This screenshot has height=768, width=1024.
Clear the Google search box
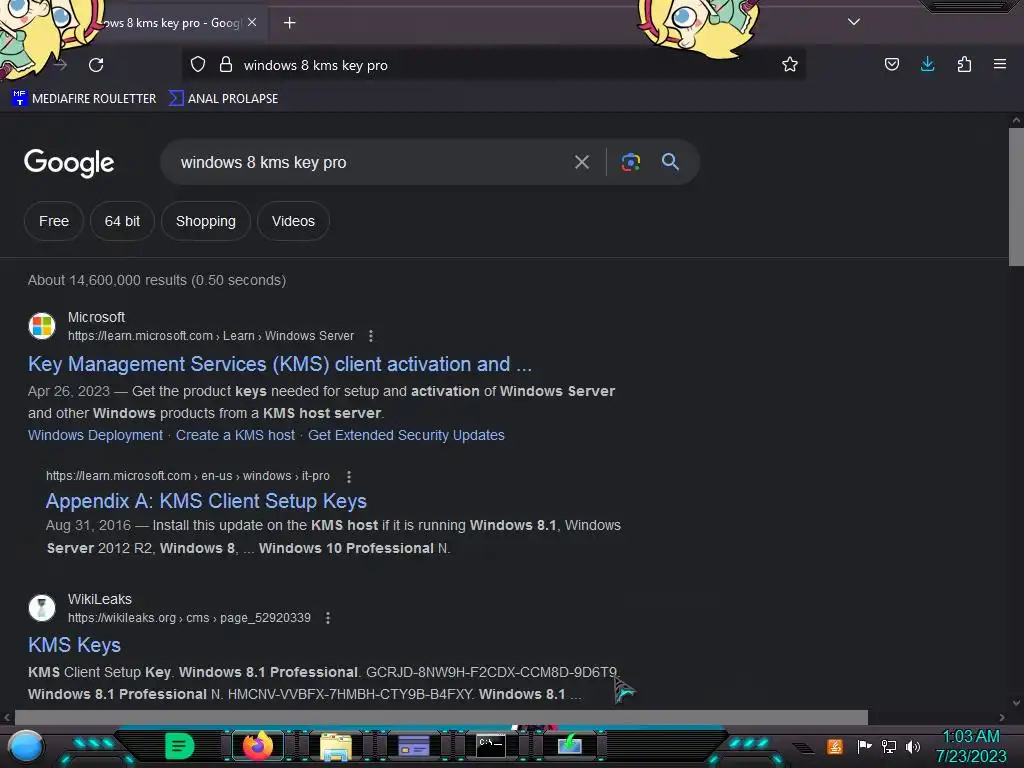(x=582, y=162)
